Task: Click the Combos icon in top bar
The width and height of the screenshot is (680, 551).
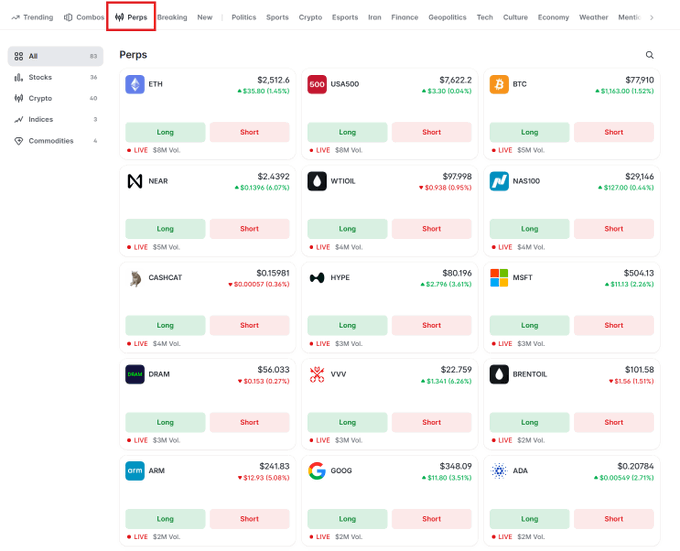Action: pos(68,17)
